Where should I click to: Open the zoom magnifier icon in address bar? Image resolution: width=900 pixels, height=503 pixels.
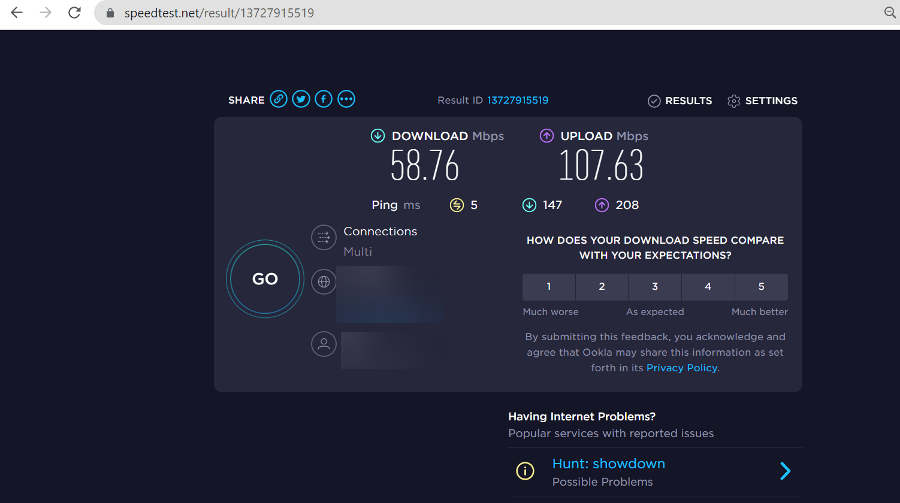pos(890,13)
